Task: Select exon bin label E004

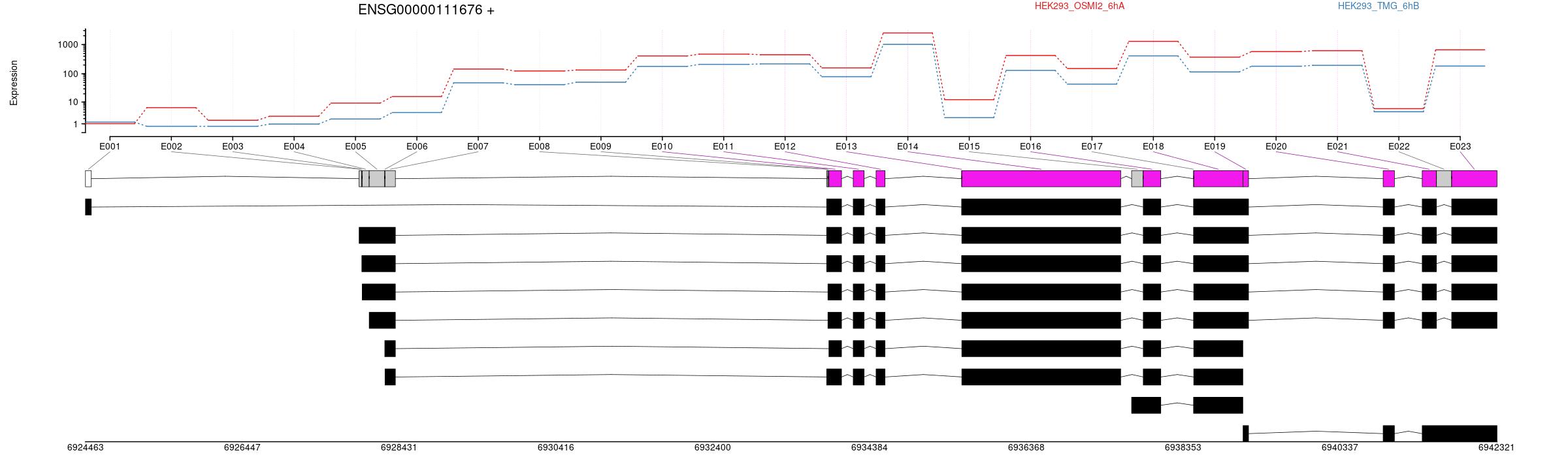Action: [294, 146]
